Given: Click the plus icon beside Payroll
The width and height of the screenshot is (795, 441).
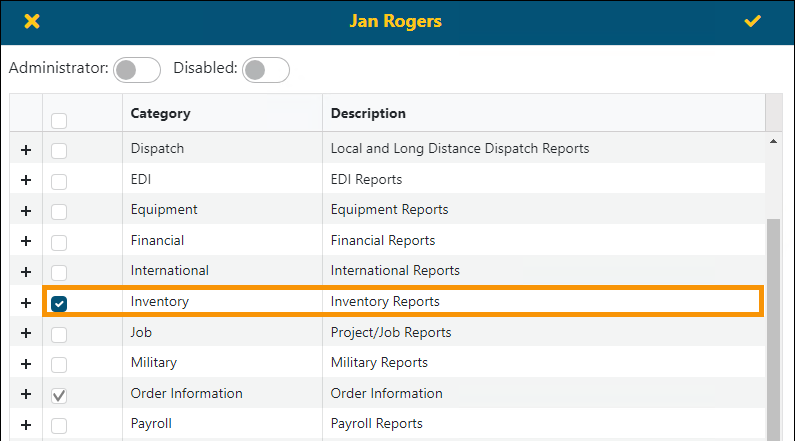Looking at the screenshot, I should tap(26, 424).
